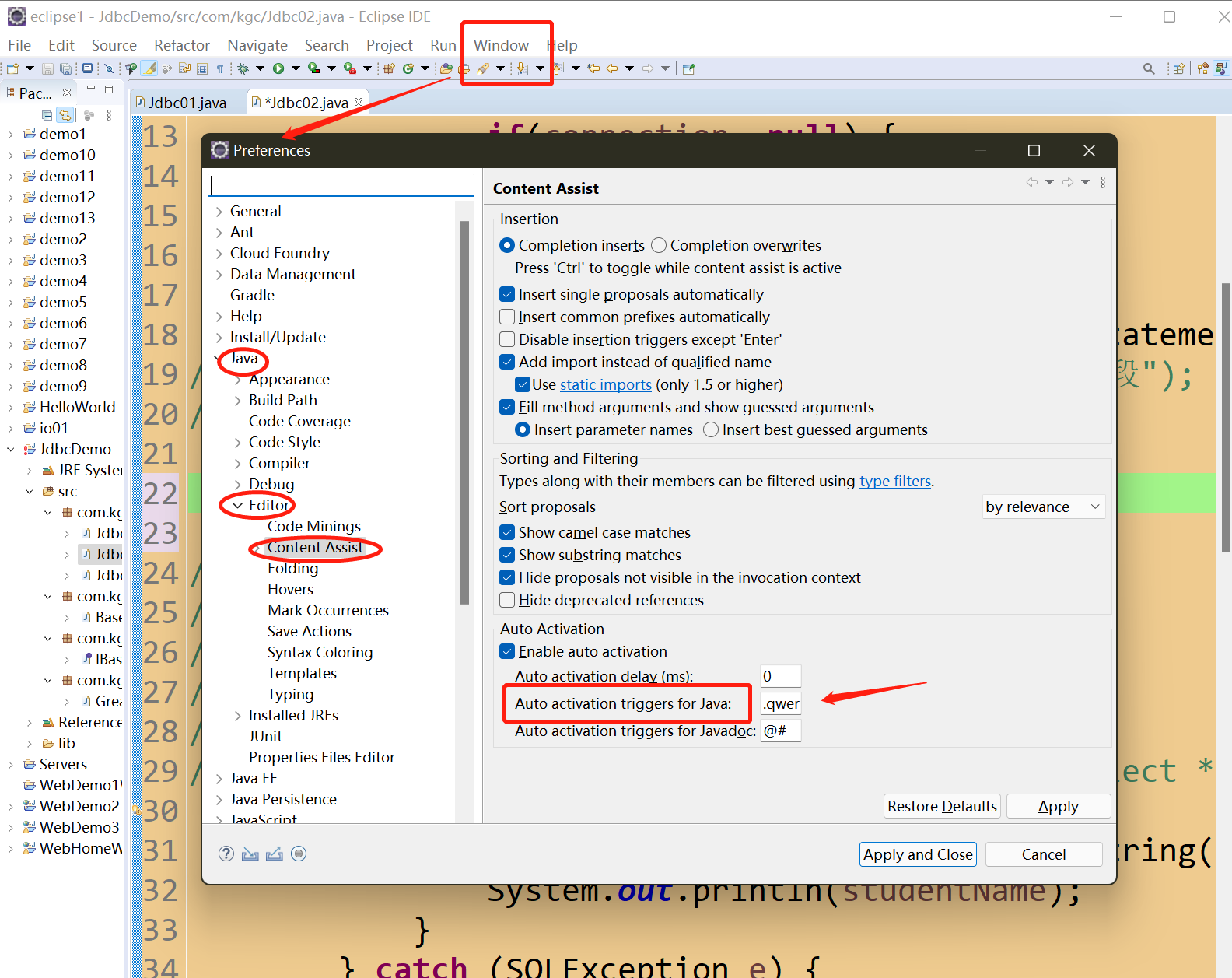Enable Disable insertion triggers except Enter
This screenshot has width=1232, height=978.
[507, 339]
